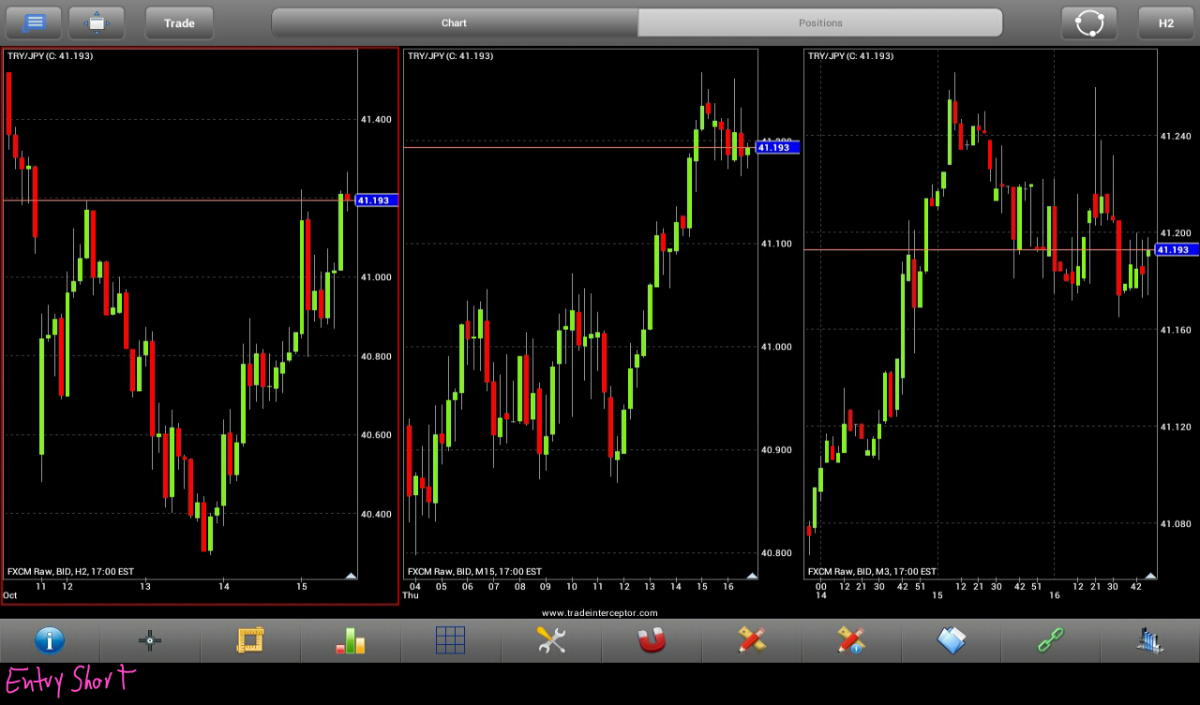1200x705 pixels.
Task: Click the 41.193 price tag on H2 chart
Action: 376,200
